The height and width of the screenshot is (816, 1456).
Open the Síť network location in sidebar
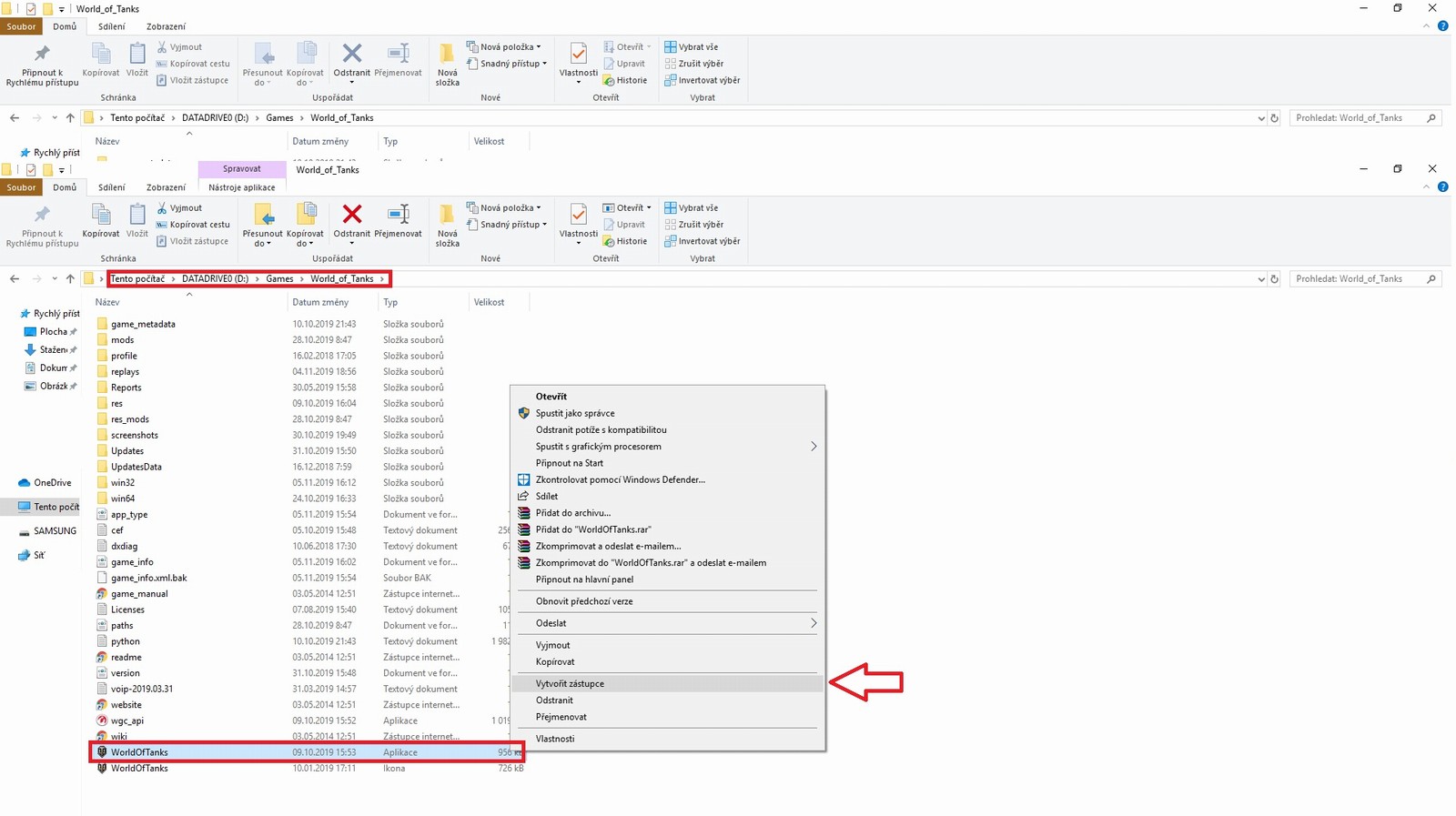click(x=39, y=555)
